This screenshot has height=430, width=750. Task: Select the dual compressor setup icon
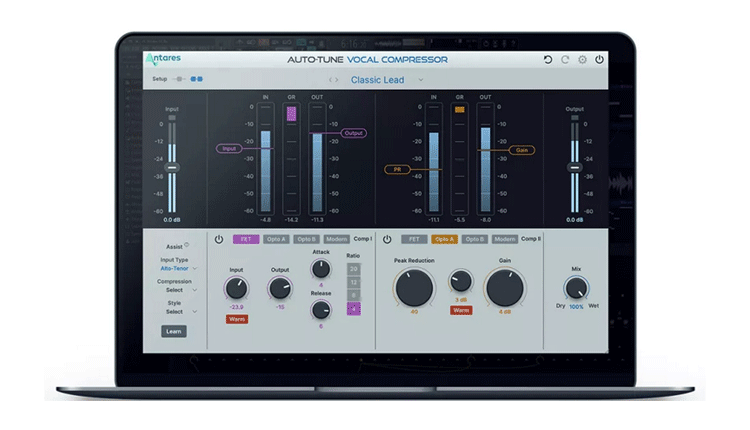[x=197, y=79]
